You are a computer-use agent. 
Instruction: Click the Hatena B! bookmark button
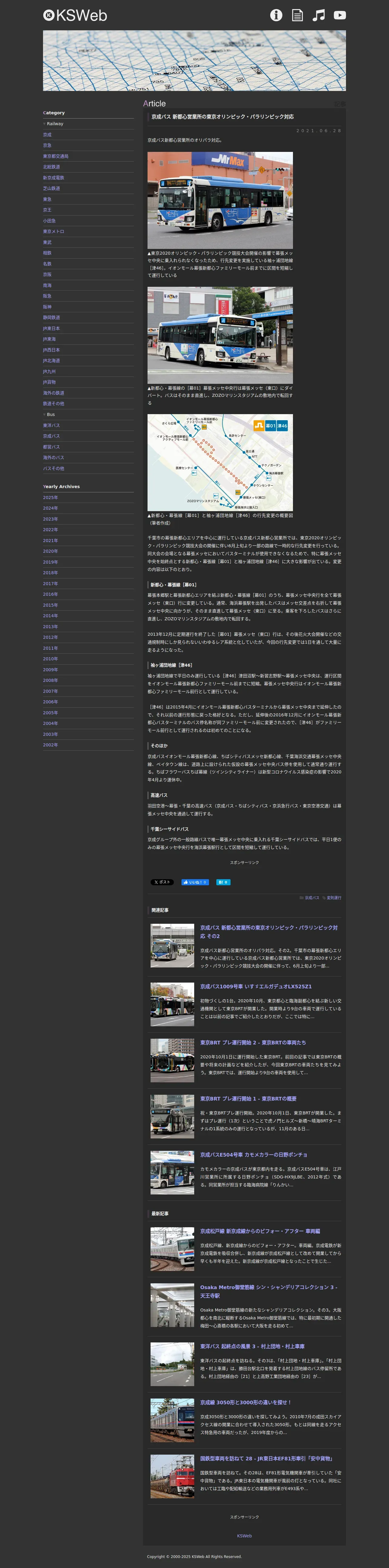[223, 882]
